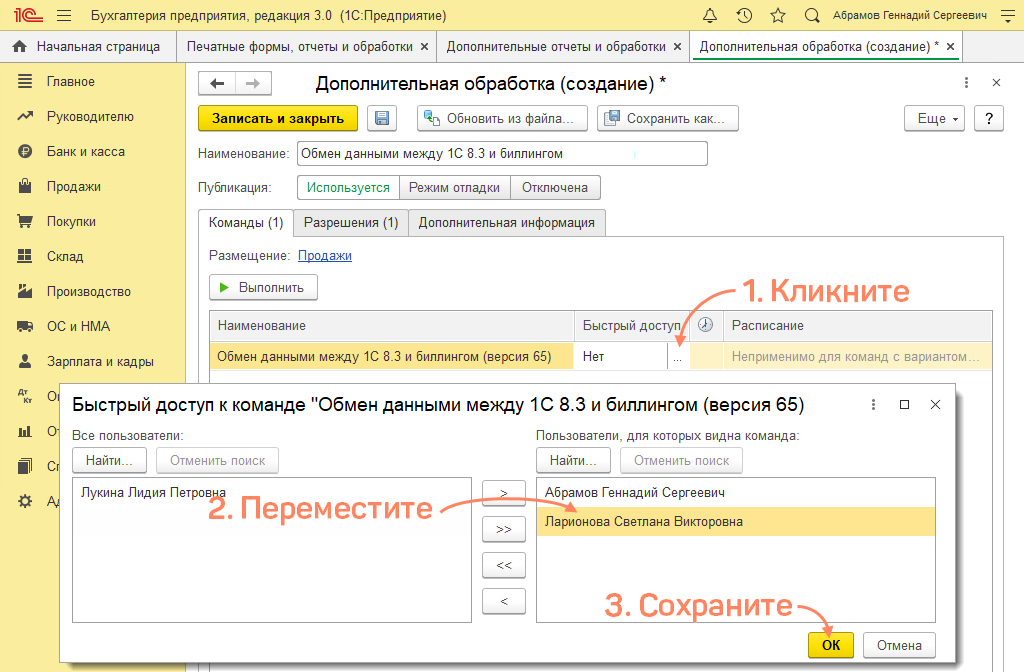Open form's three-dot options menu
Screen dimensions: 1024x672
[x=966, y=83]
